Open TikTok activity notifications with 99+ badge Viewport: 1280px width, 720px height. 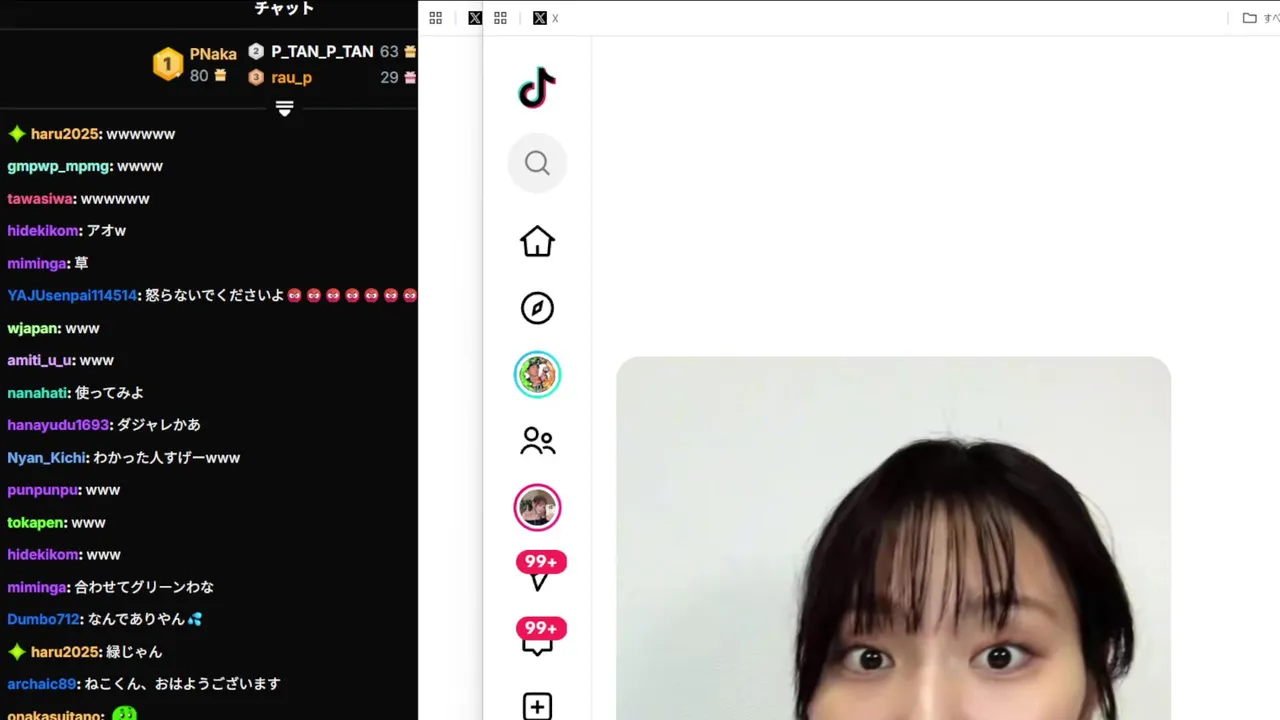click(x=540, y=571)
